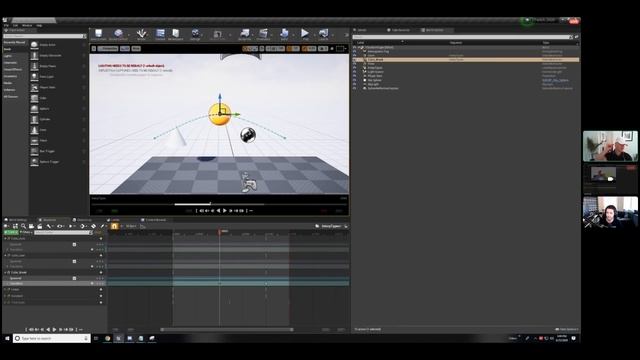Open the Windows Start menu
The width and height of the screenshot is (640, 360).
[7, 338]
